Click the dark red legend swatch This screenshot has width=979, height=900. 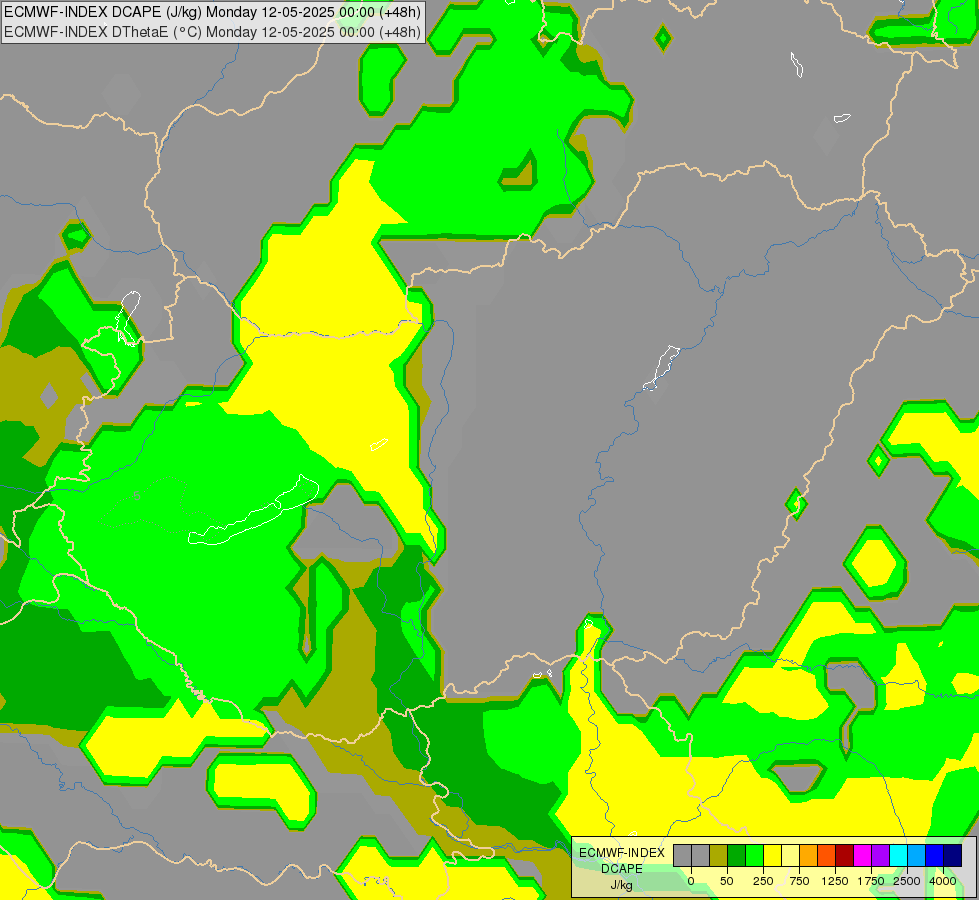(845, 855)
